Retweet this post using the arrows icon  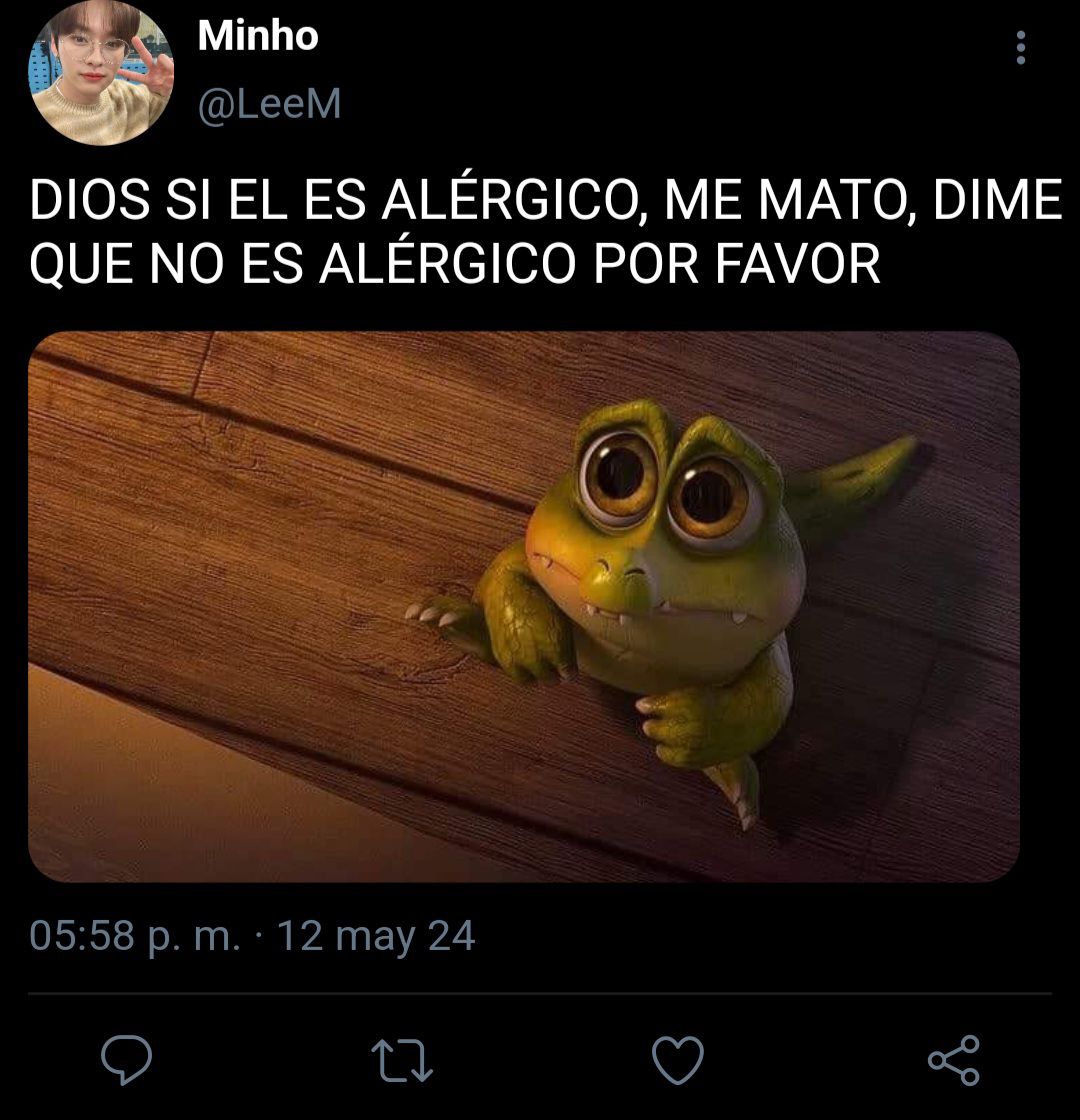402,1060
